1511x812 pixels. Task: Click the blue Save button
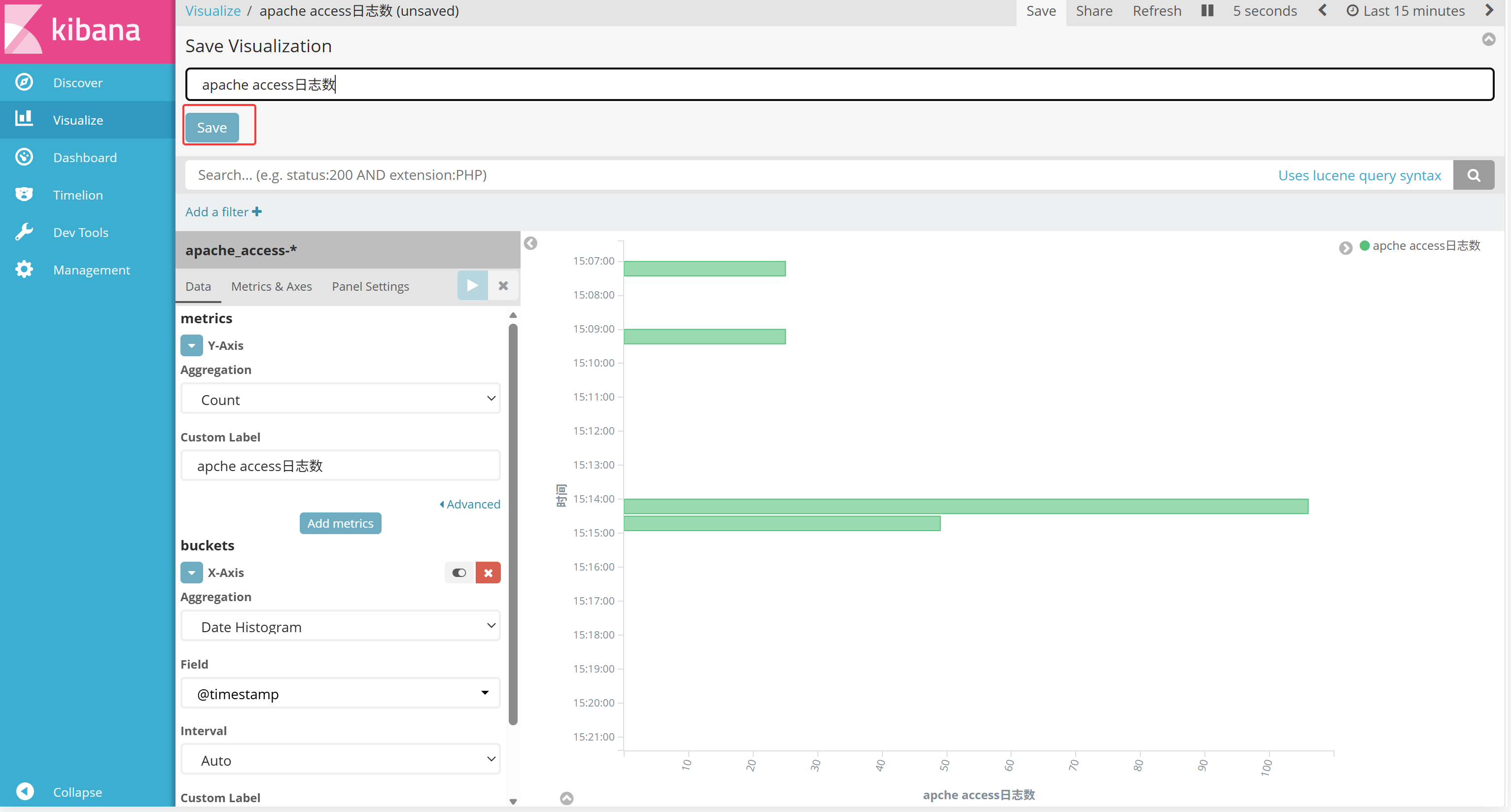click(x=212, y=127)
